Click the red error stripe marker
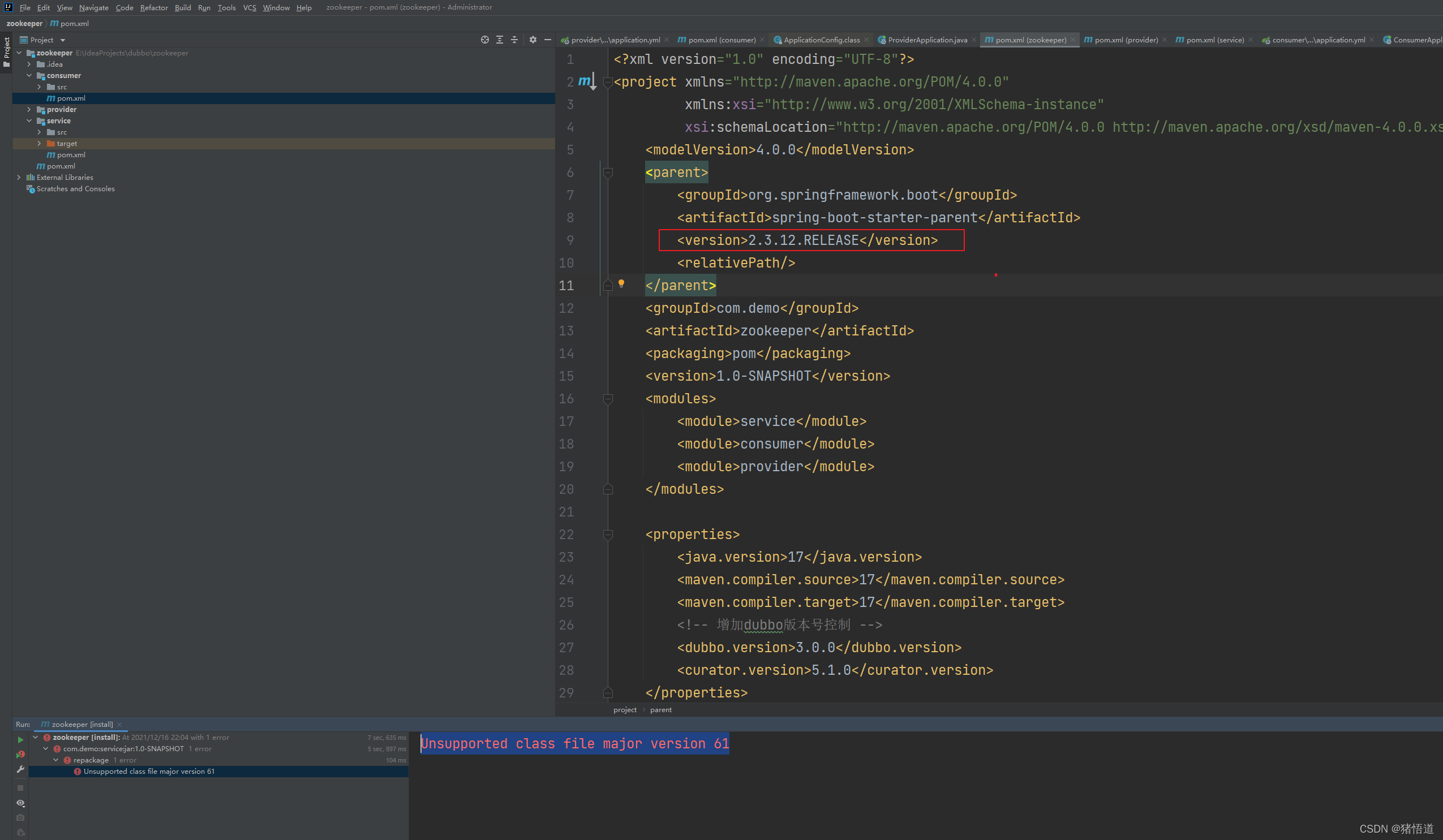 pos(996,275)
